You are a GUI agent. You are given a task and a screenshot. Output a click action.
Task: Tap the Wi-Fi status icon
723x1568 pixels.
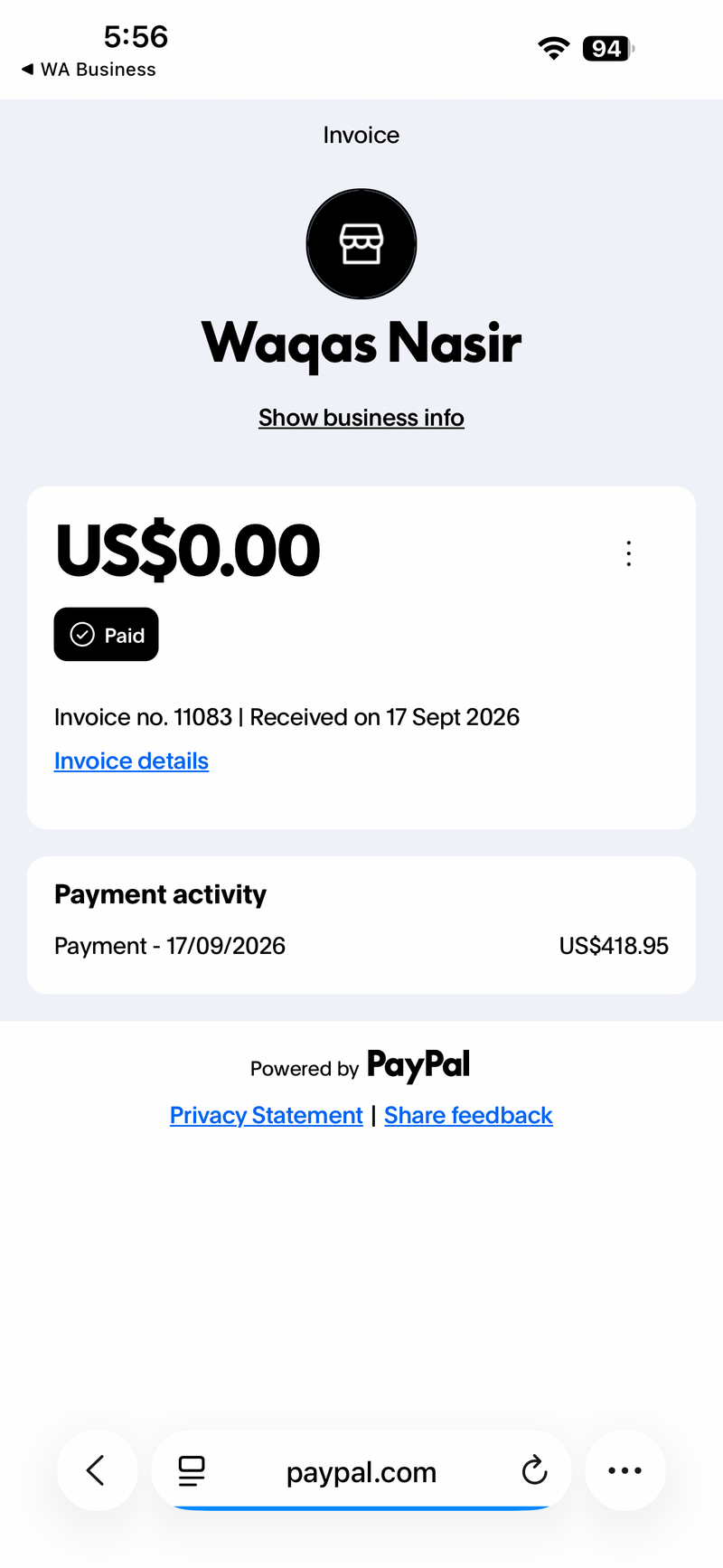pos(553,48)
